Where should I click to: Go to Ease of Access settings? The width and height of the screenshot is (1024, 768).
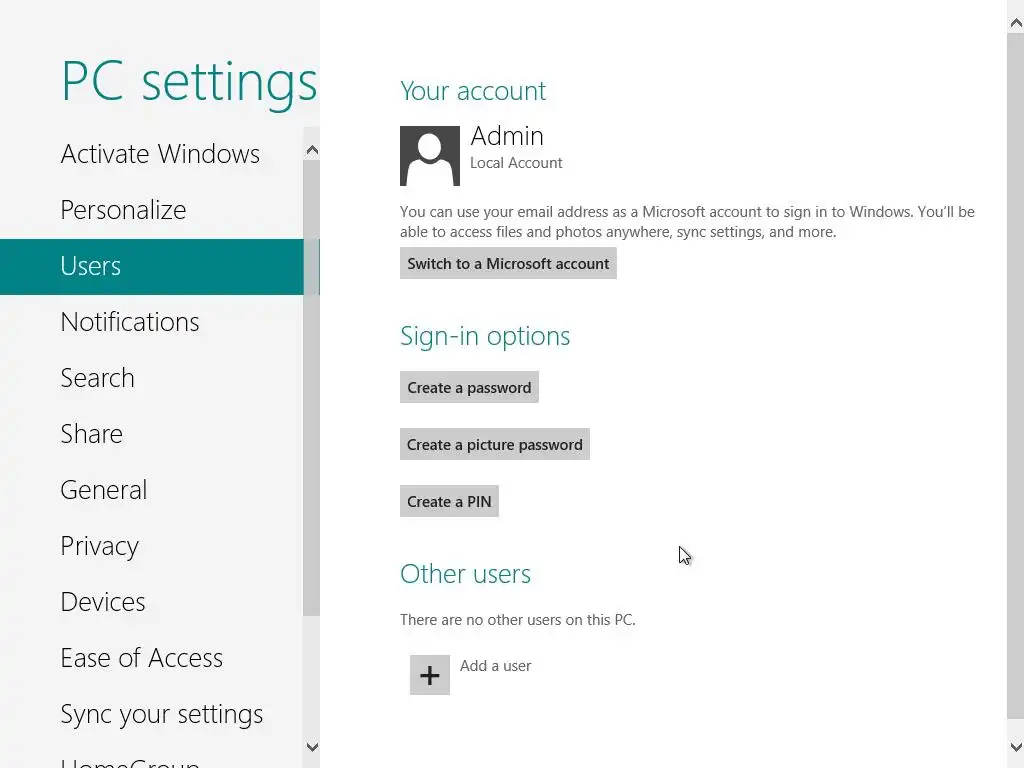coord(142,658)
